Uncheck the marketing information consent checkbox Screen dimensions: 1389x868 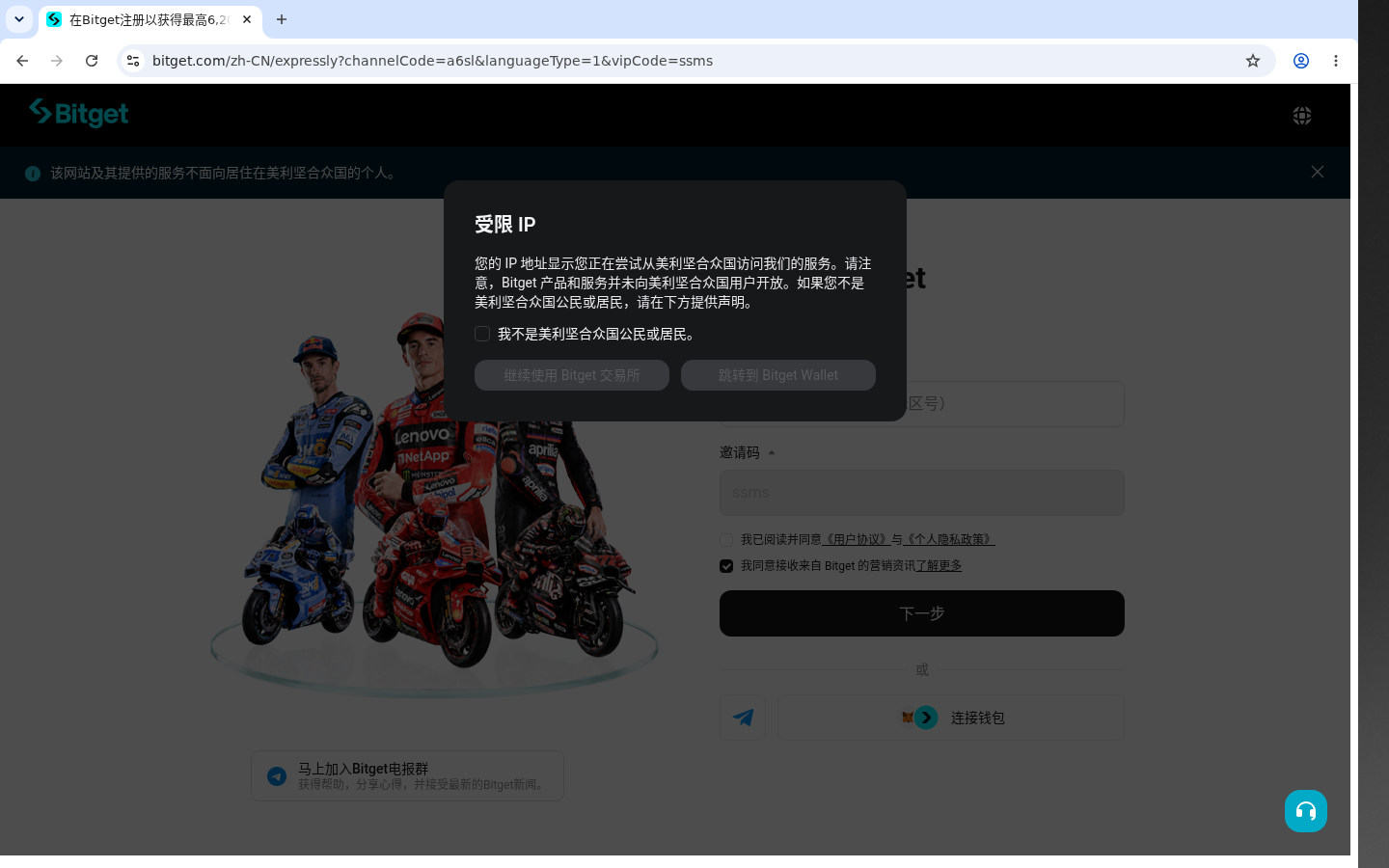point(726,566)
